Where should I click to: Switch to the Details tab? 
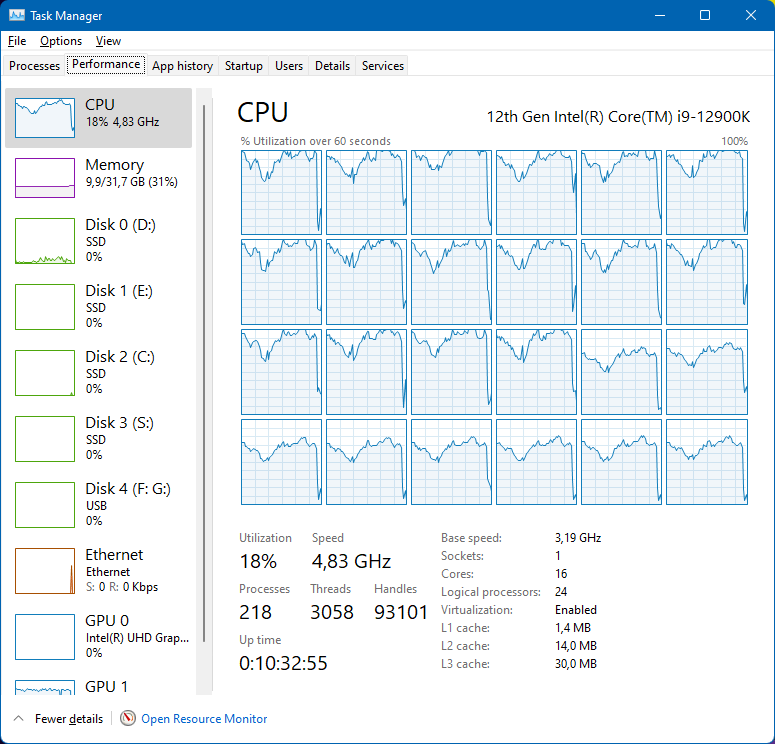332,66
